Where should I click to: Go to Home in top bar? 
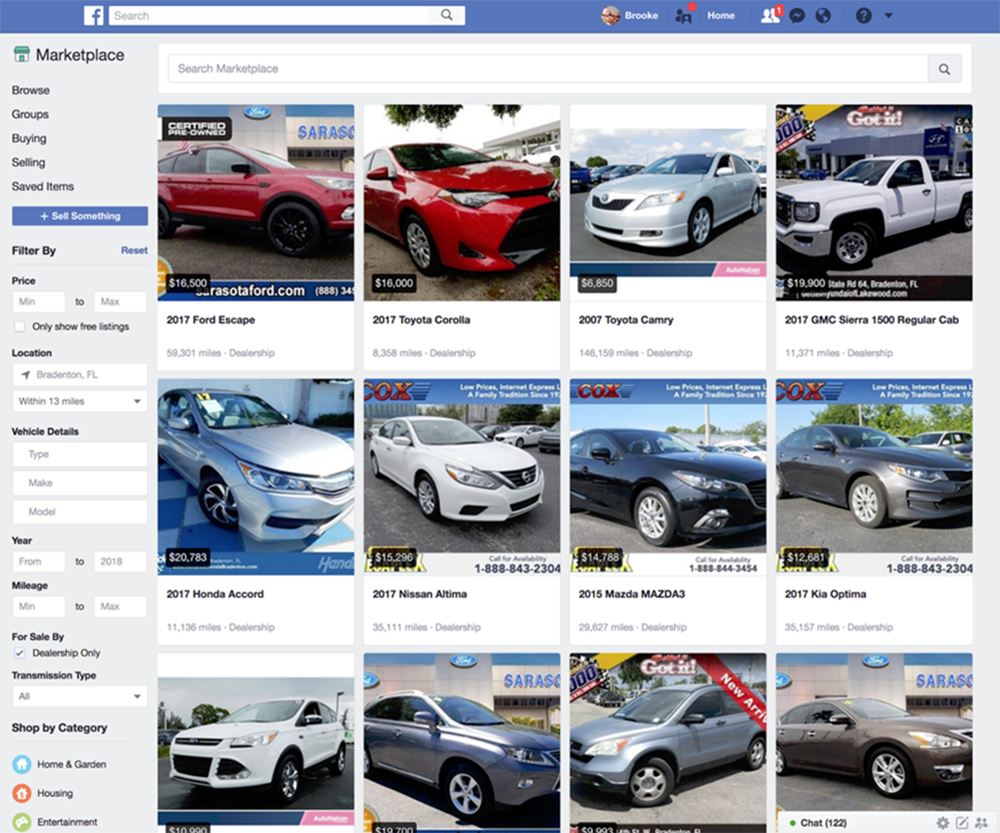click(721, 15)
